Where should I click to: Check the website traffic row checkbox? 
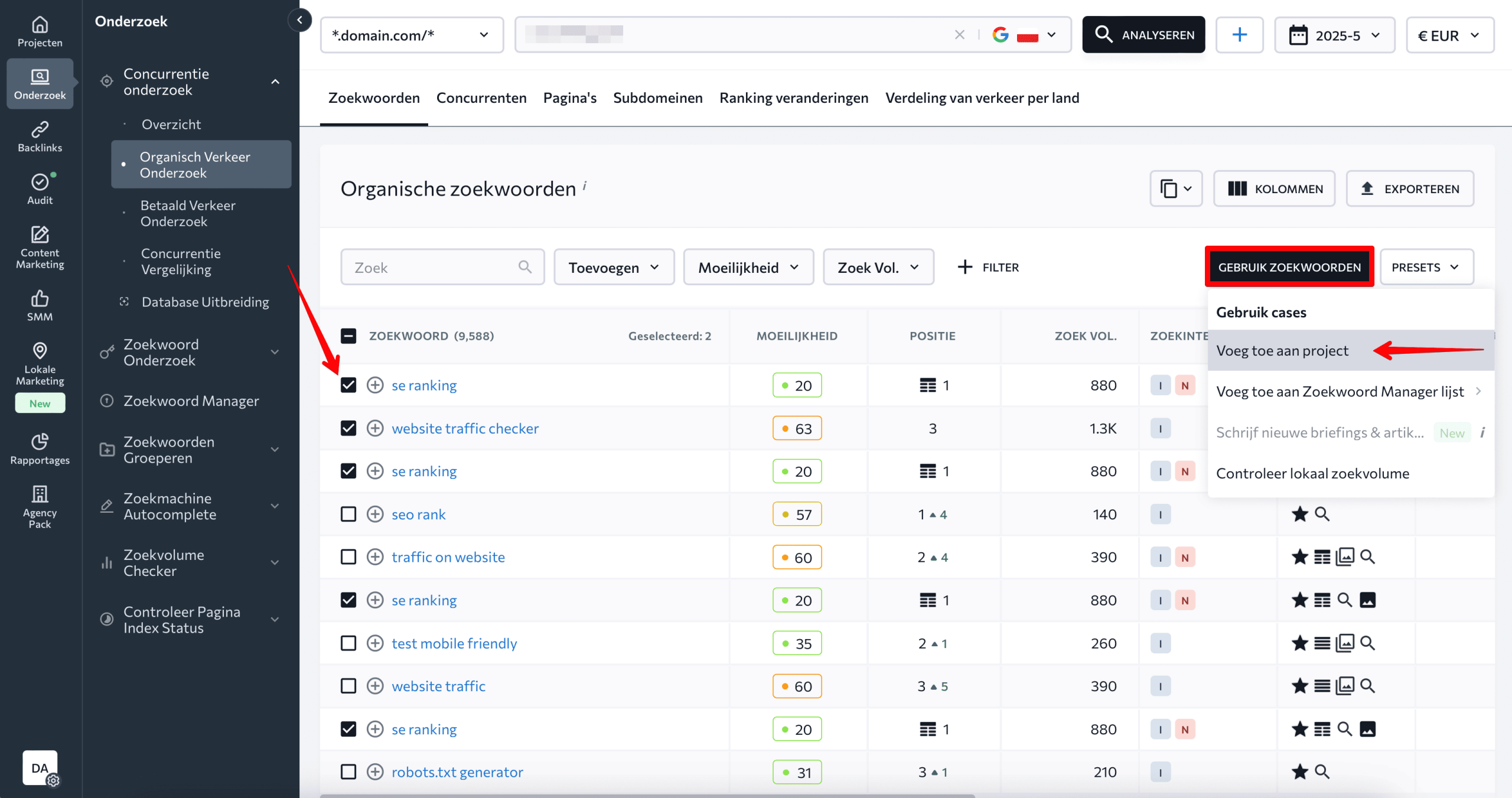tap(348, 686)
